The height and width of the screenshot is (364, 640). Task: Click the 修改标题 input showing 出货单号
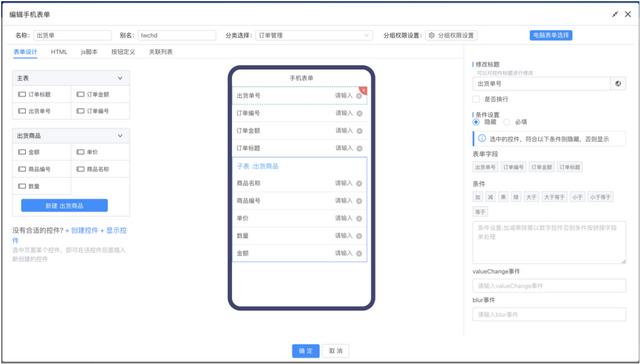click(541, 84)
